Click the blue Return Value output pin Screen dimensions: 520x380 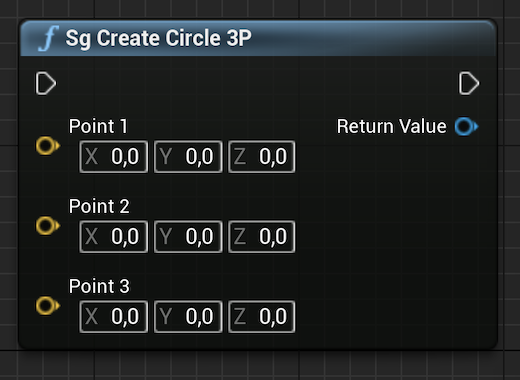[x=466, y=126]
